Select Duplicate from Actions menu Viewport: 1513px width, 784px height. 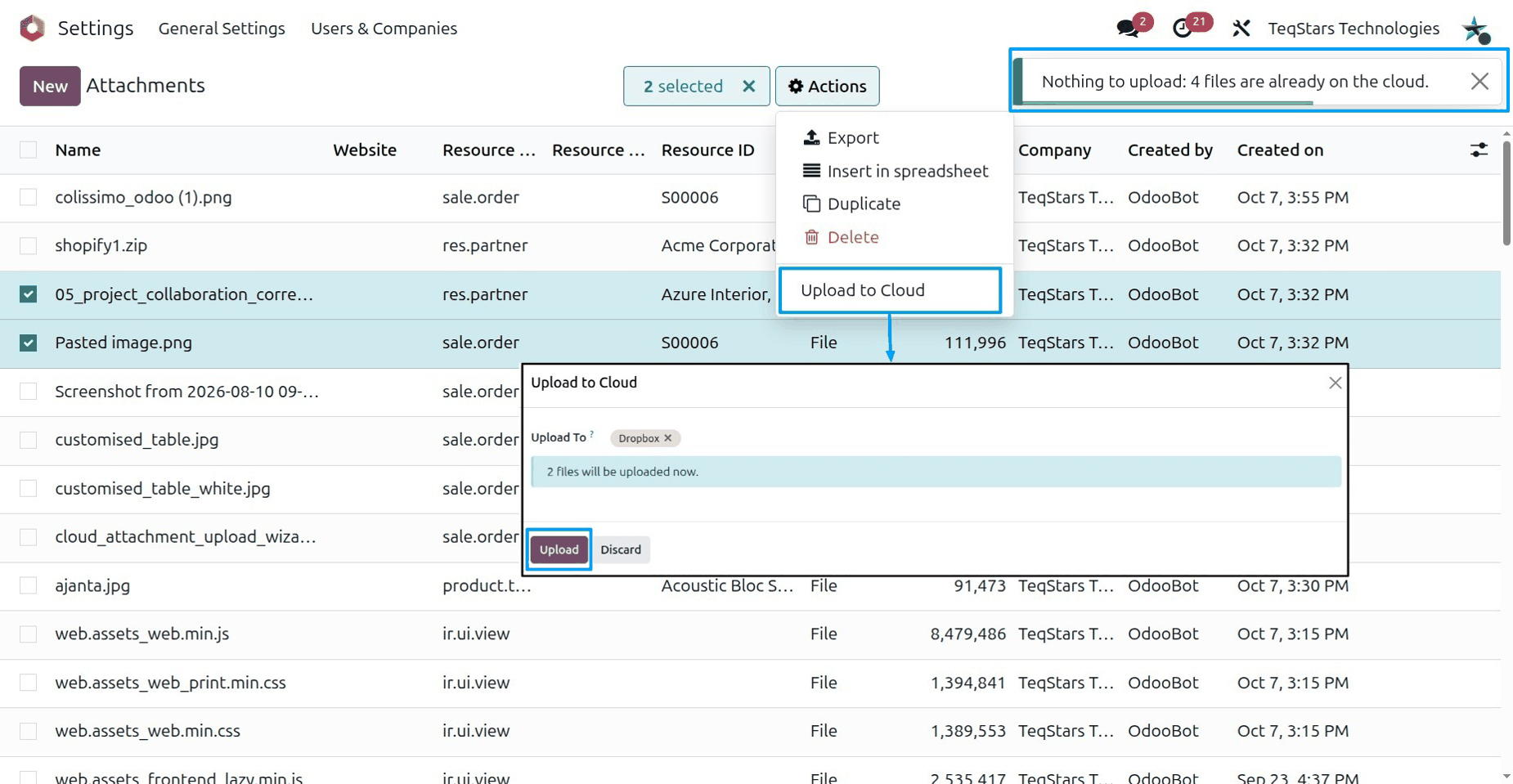[x=851, y=204]
